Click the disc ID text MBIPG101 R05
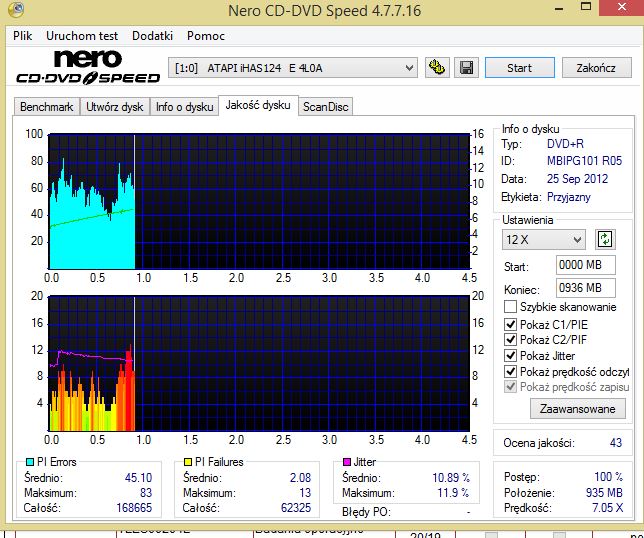Viewport: 644px width, 538px height. (x=584, y=161)
